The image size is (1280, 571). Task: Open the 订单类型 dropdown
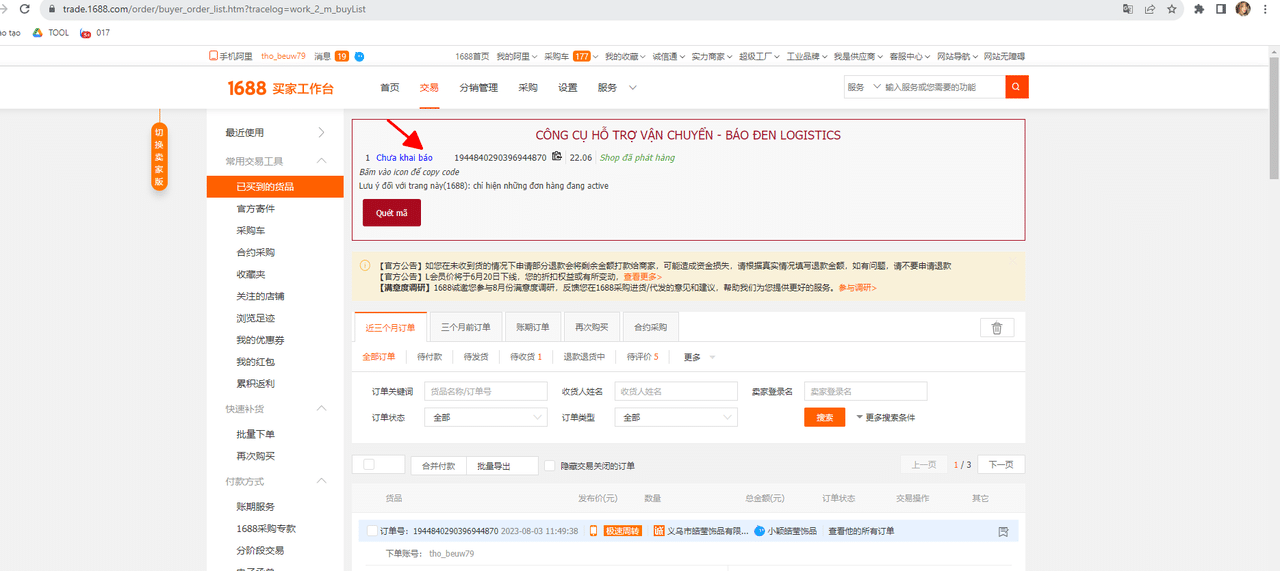676,417
